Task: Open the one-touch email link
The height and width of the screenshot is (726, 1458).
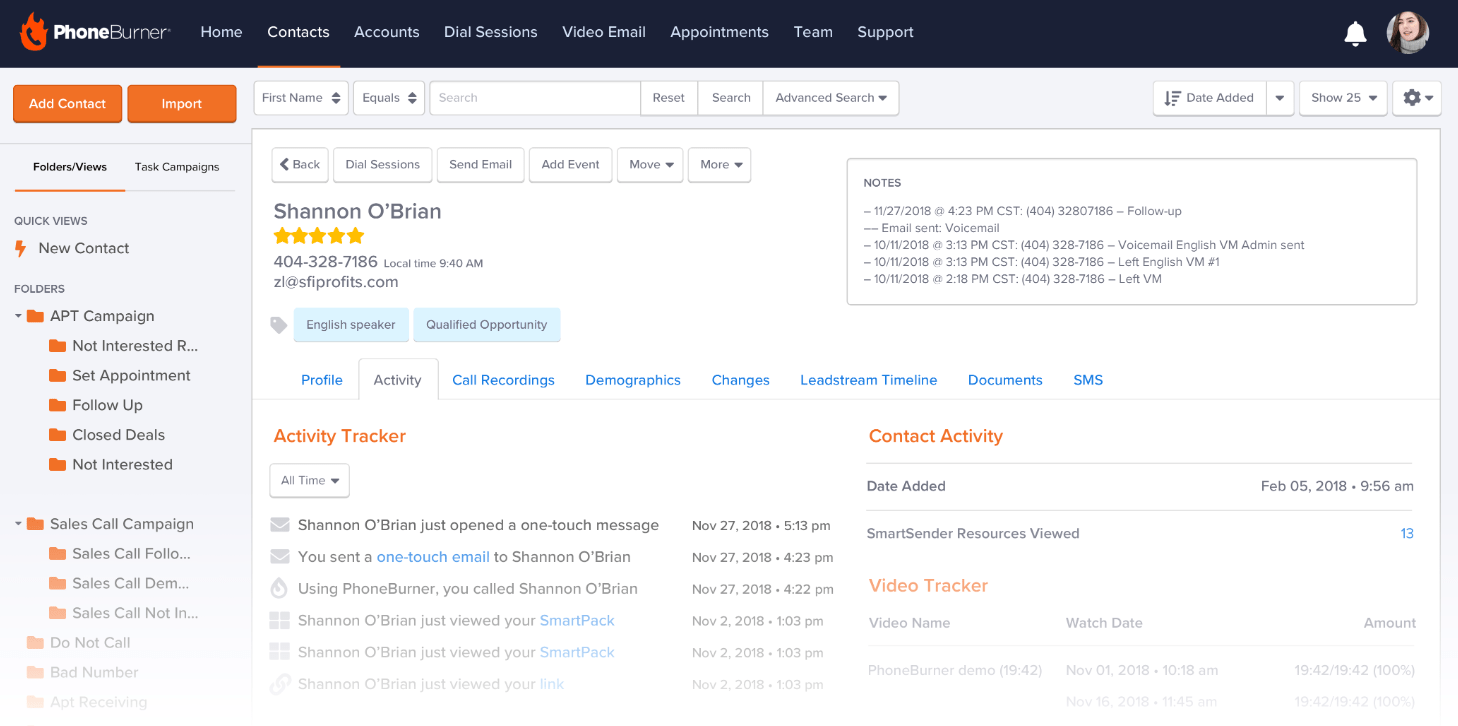Action: click(x=433, y=557)
